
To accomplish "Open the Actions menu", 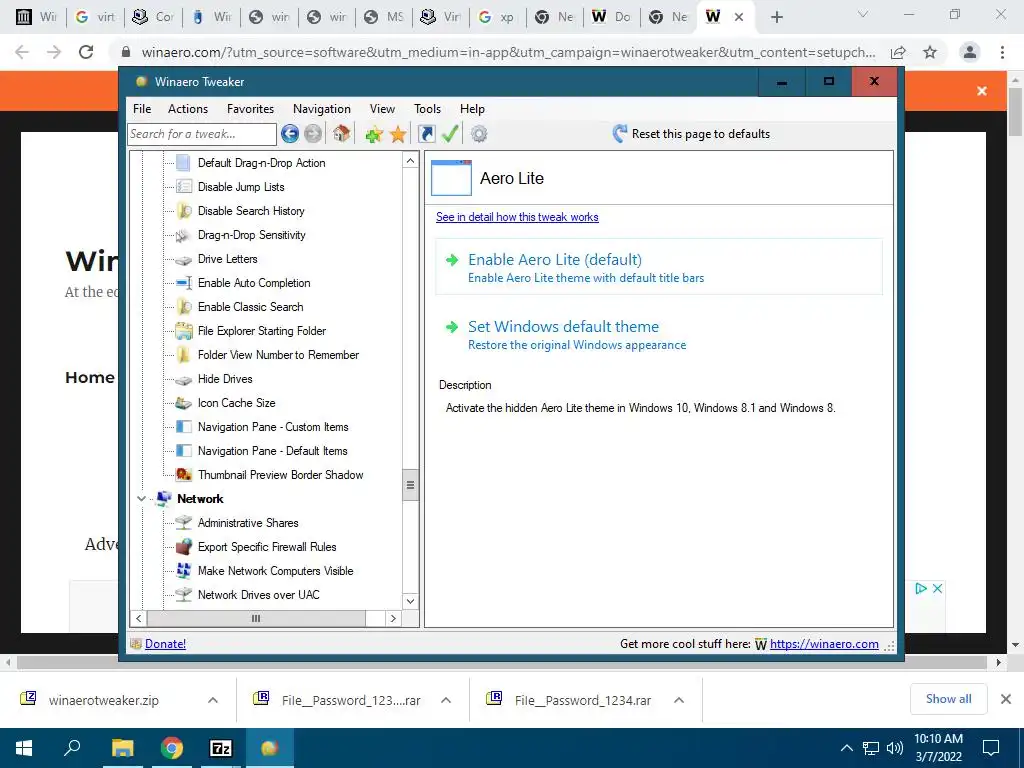I will click(187, 109).
